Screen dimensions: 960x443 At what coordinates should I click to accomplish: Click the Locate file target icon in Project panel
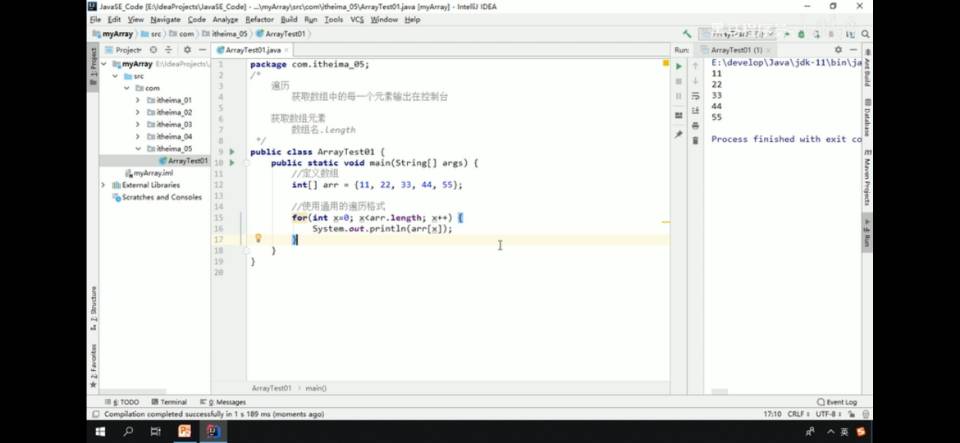point(153,50)
